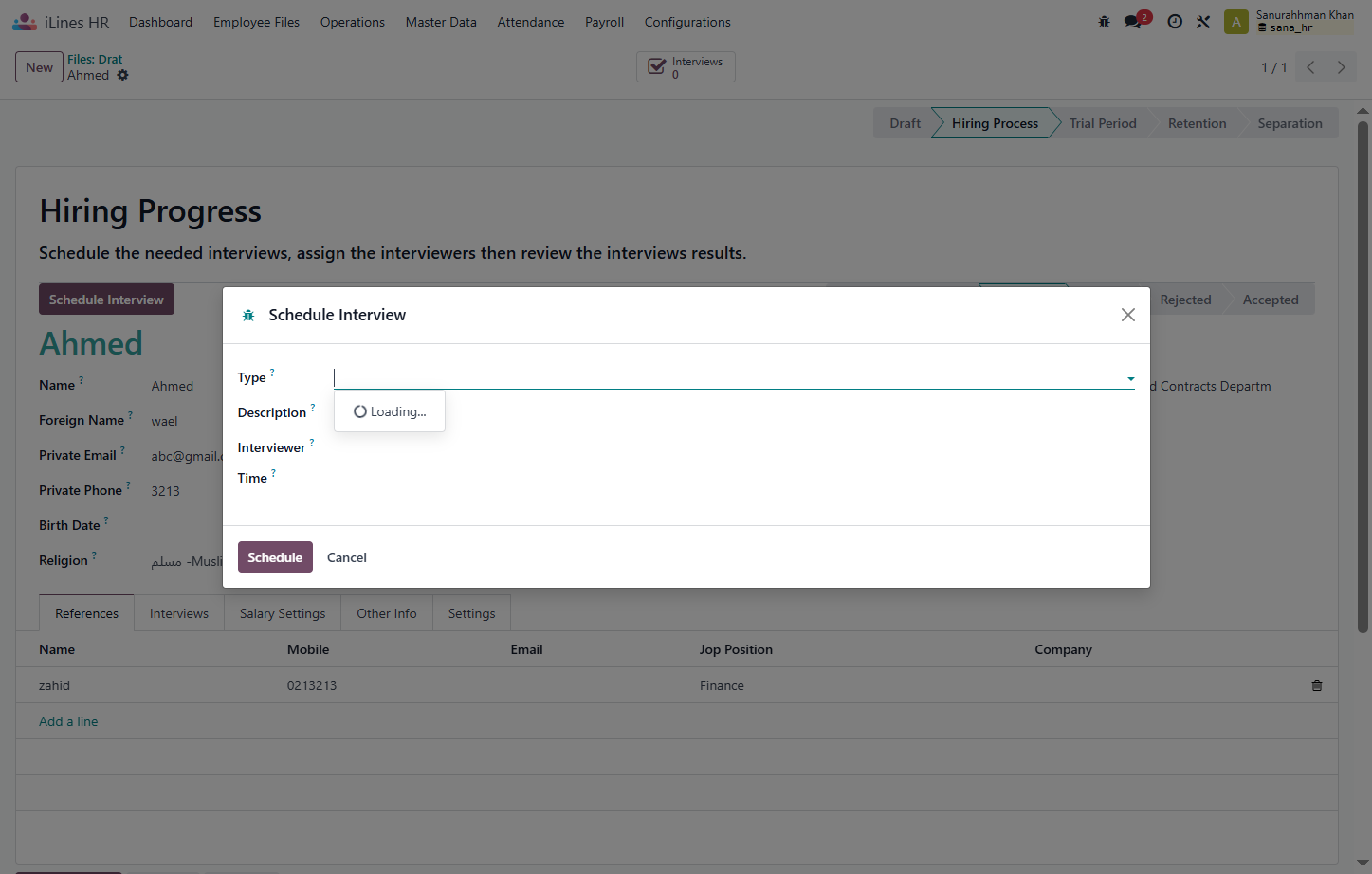Image resolution: width=1372 pixels, height=874 pixels.
Task: Open the Dashboard menu
Action: tap(160, 22)
